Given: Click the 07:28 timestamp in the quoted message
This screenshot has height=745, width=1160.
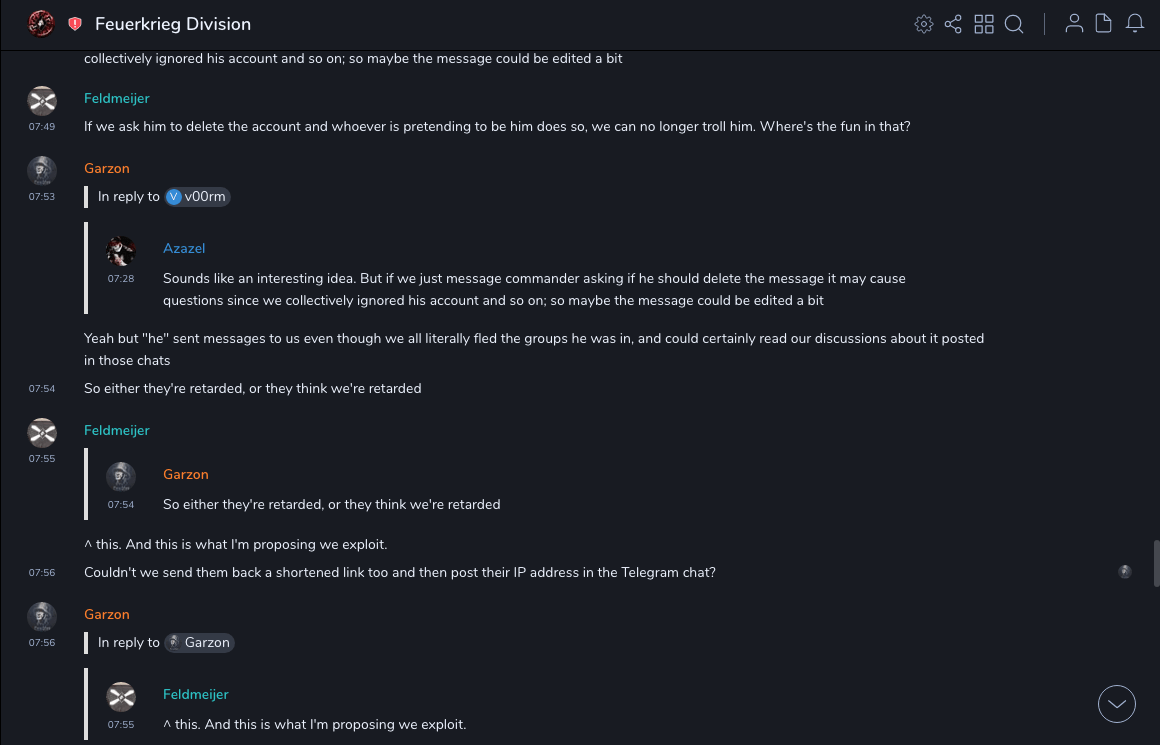Looking at the screenshot, I should 121,279.
